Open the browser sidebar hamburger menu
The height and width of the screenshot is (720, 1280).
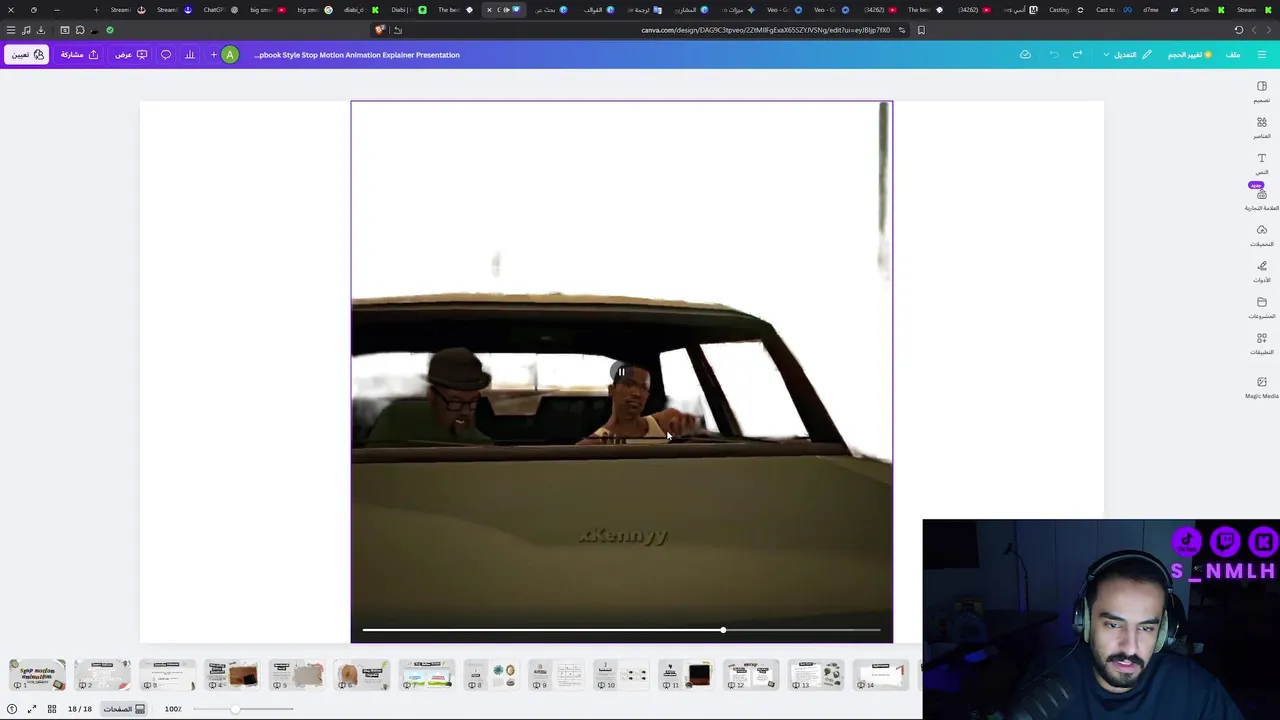click(11, 30)
